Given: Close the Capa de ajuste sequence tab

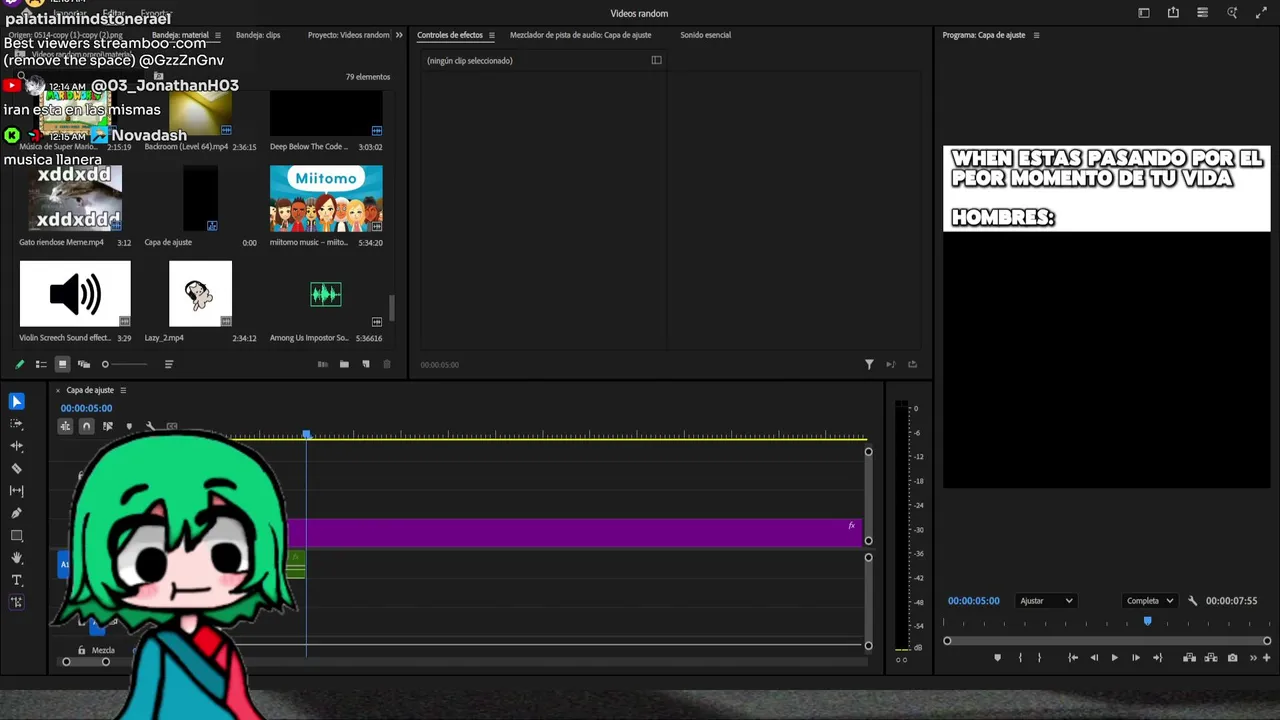Looking at the screenshot, I should tap(58, 390).
